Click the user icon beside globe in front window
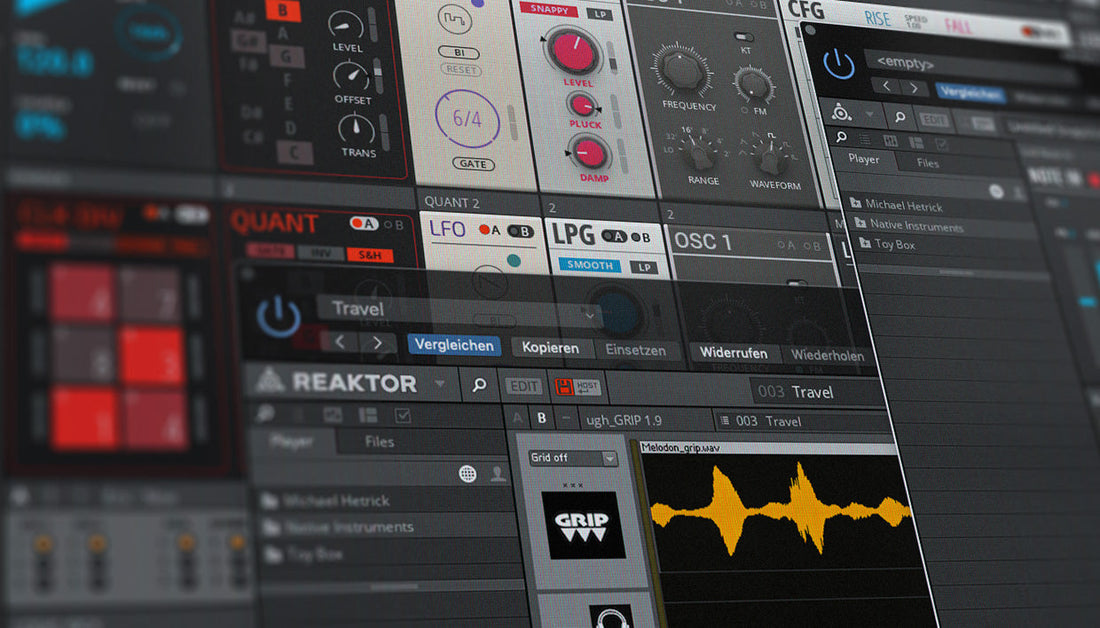 pyautogui.click(x=498, y=474)
